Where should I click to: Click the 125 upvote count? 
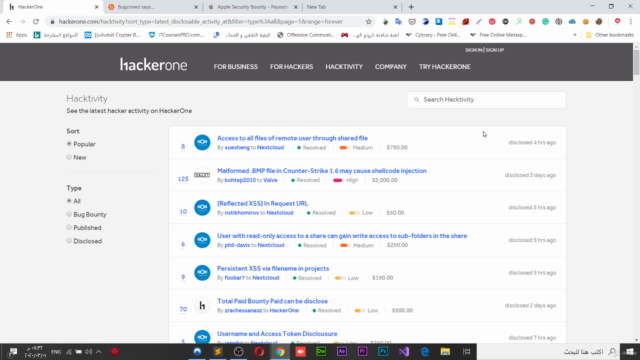[x=183, y=179]
